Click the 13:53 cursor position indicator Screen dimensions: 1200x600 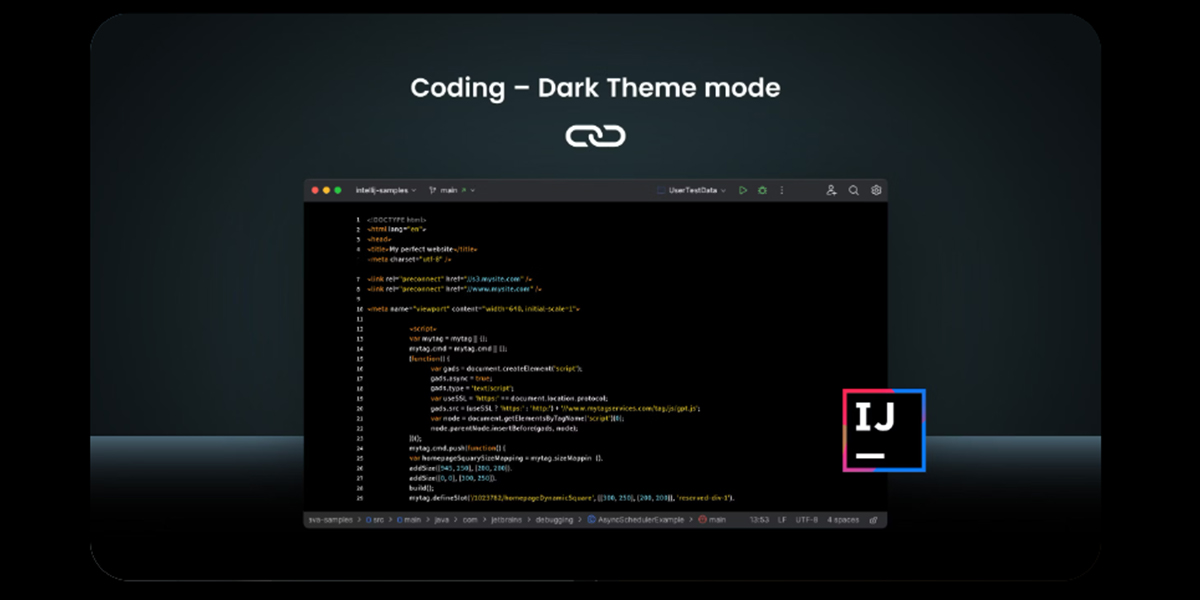tap(759, 520)
